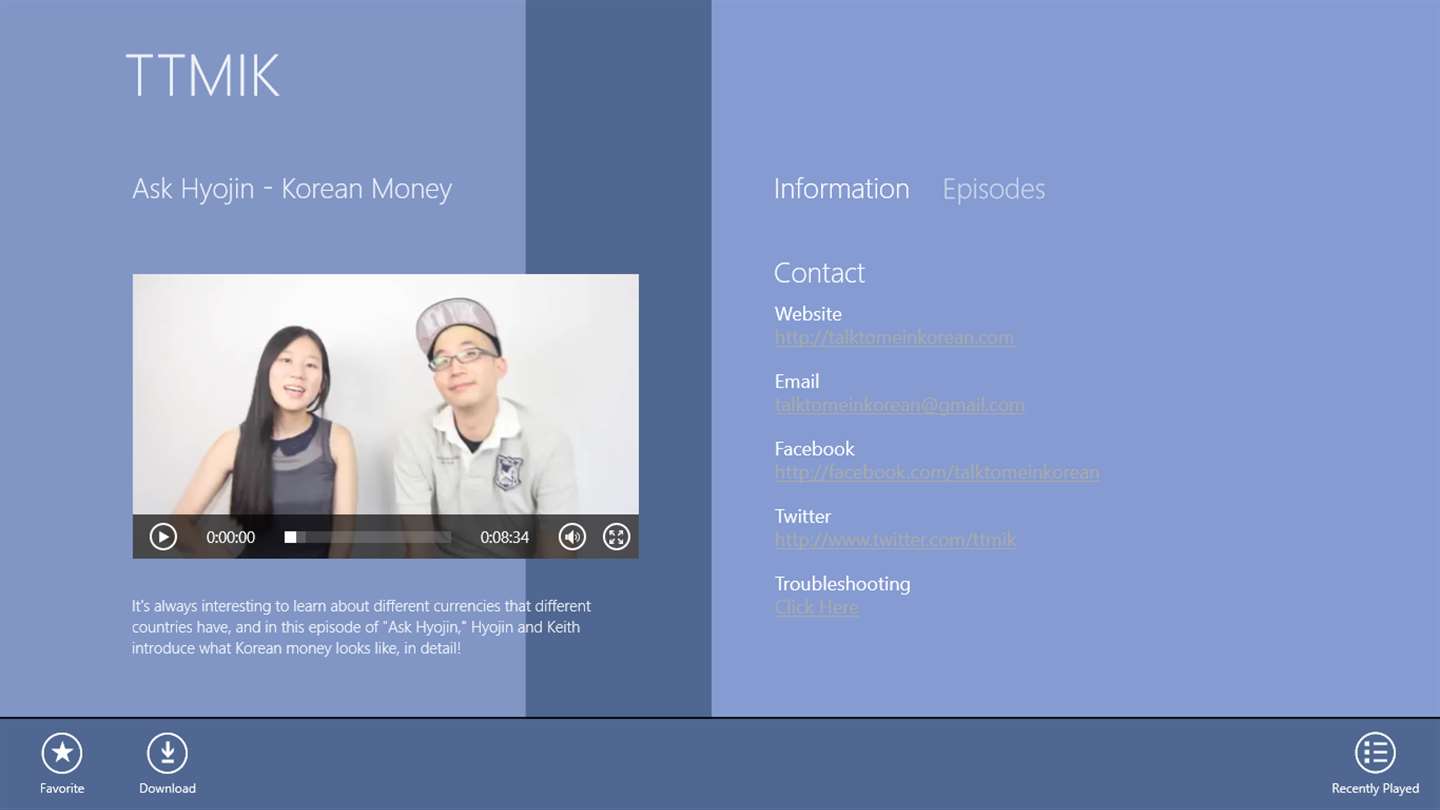Image resolution: width=1440 pixels, height=810 pixels.
Task: Expand video to fullscreen
Action: click(617, 537)
